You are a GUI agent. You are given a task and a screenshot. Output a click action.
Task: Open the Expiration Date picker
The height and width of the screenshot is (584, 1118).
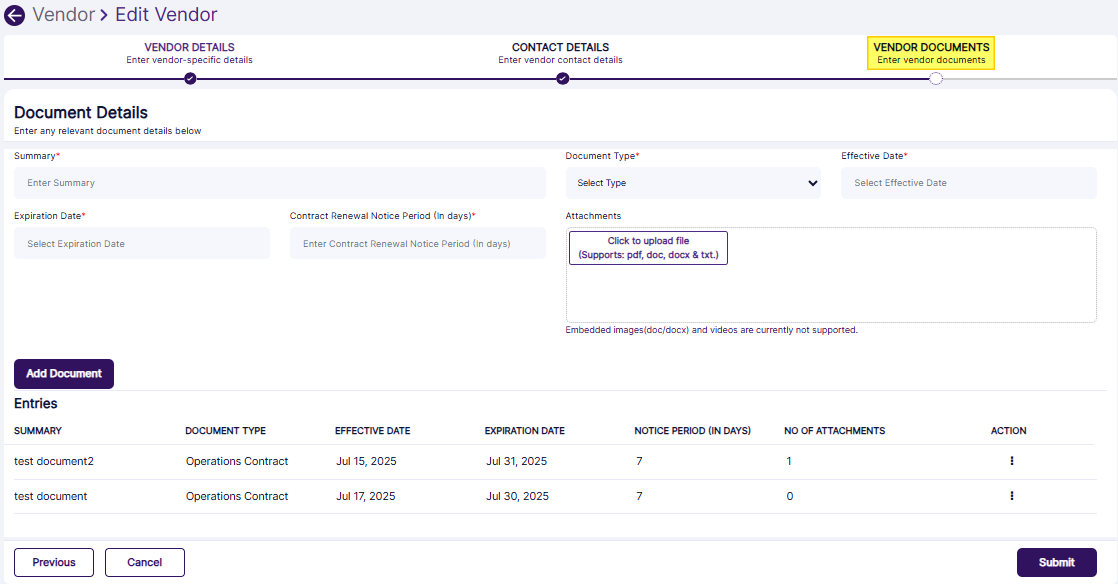point(141,243)
